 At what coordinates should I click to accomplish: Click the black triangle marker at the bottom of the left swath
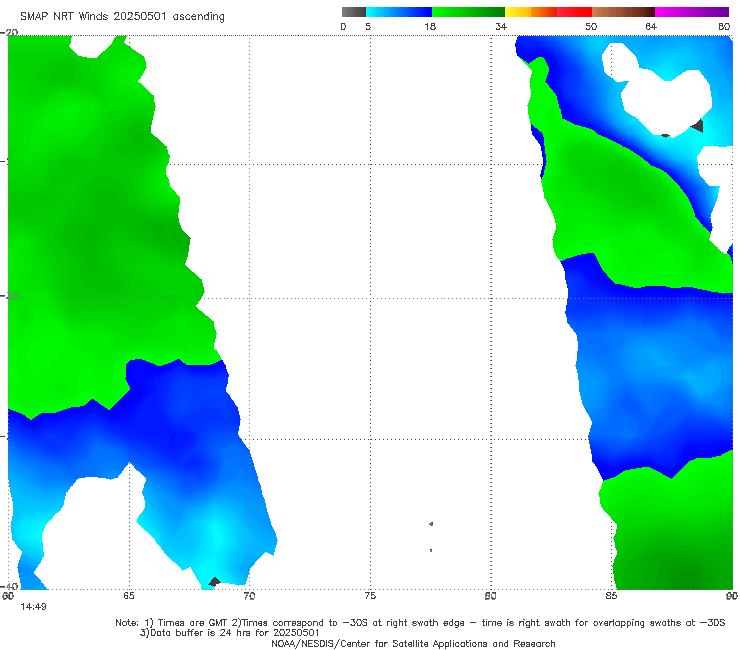click(x=214, y=582)
